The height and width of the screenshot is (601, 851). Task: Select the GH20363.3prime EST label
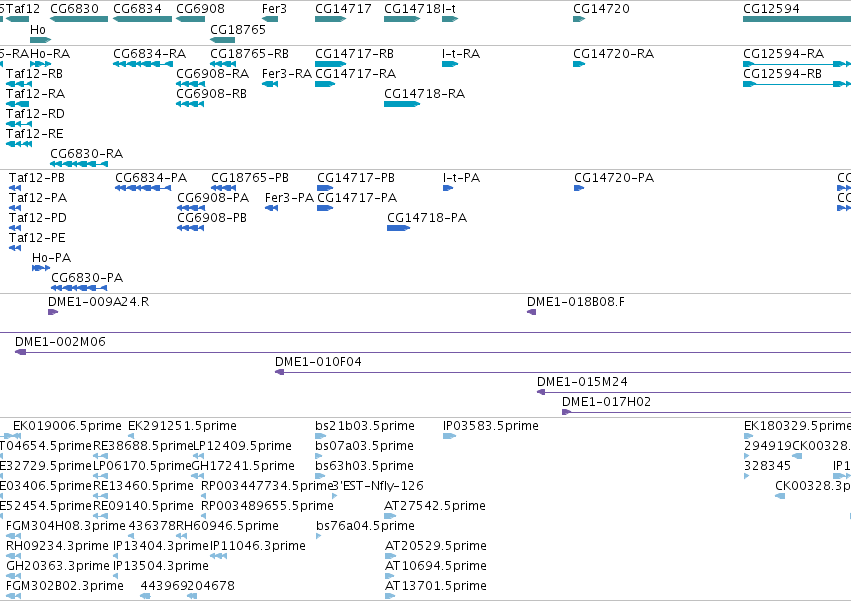pos(58,566)
